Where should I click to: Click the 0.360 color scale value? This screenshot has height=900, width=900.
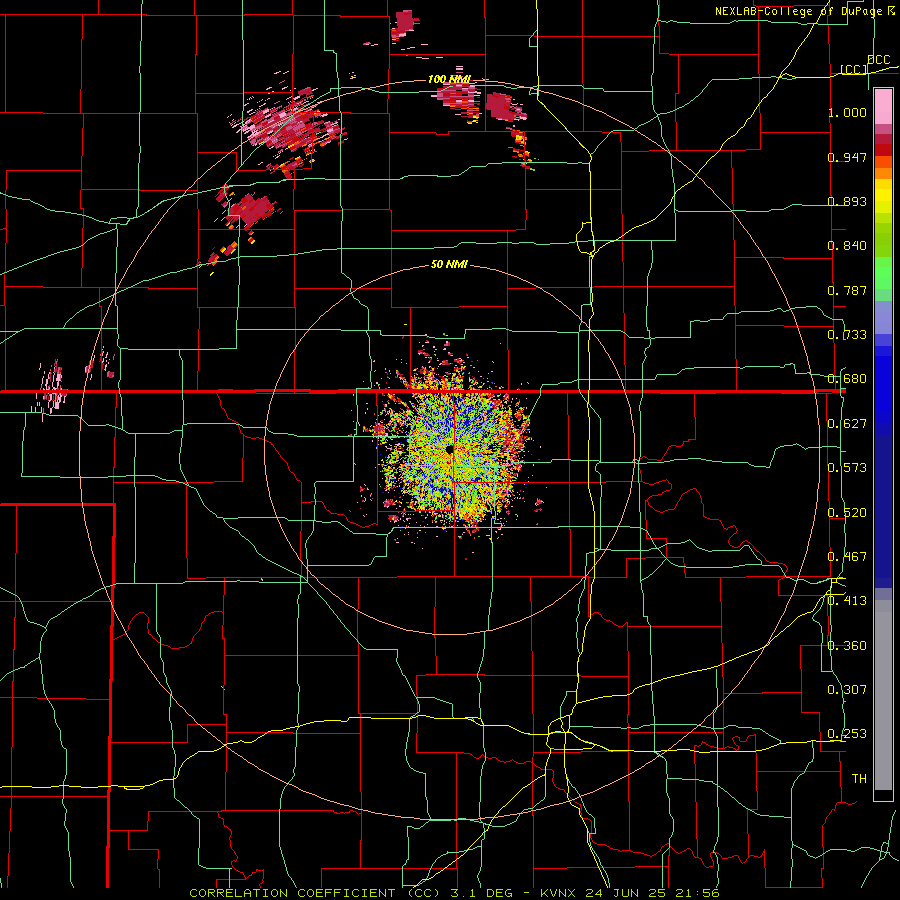(x=847, y=646)
